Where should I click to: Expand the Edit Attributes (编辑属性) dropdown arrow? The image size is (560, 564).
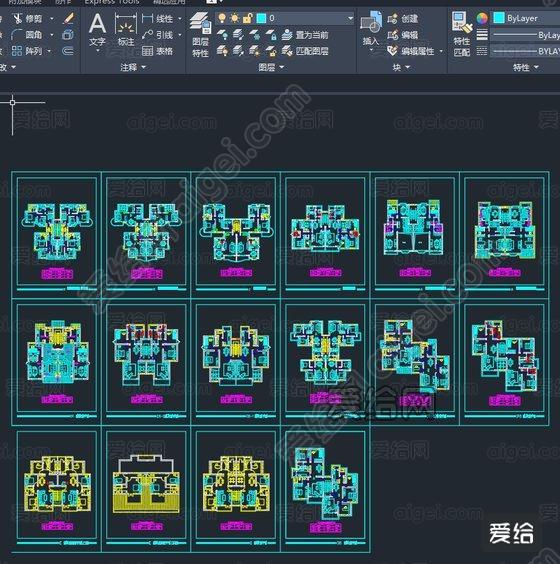point(441,51)
